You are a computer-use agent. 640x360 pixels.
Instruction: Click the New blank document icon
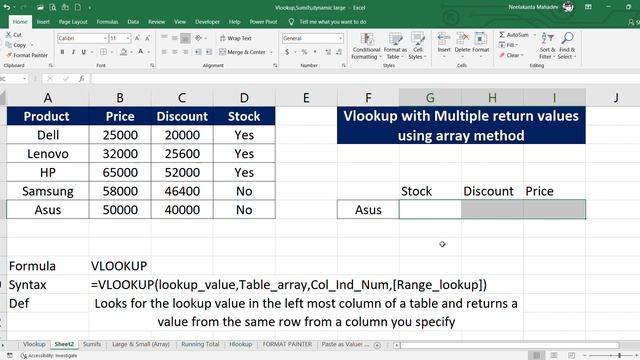(78, 7)
